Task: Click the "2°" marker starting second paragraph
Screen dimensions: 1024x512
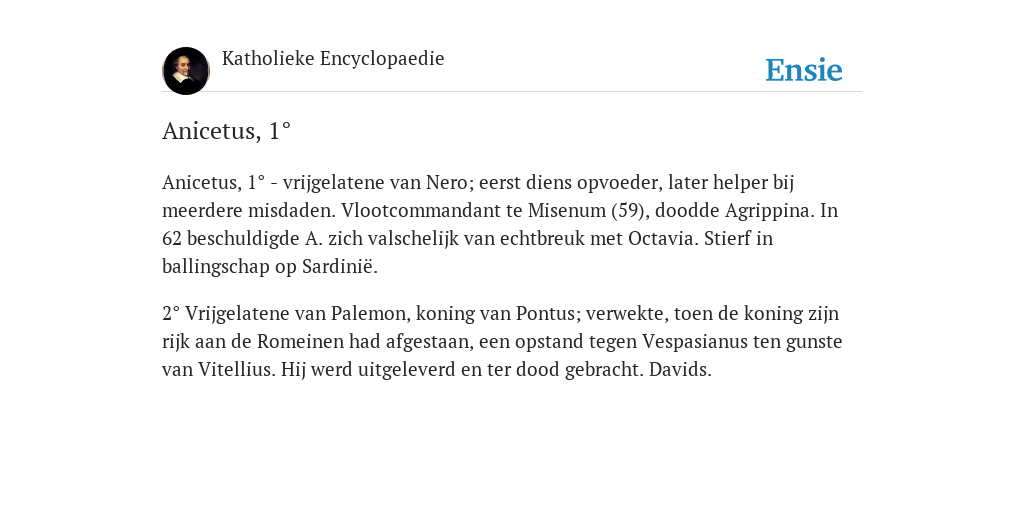Action: click(171, 313)
